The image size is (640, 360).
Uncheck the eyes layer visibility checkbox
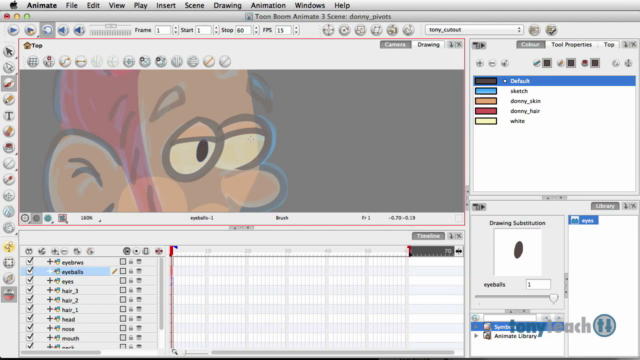(30, 280)
